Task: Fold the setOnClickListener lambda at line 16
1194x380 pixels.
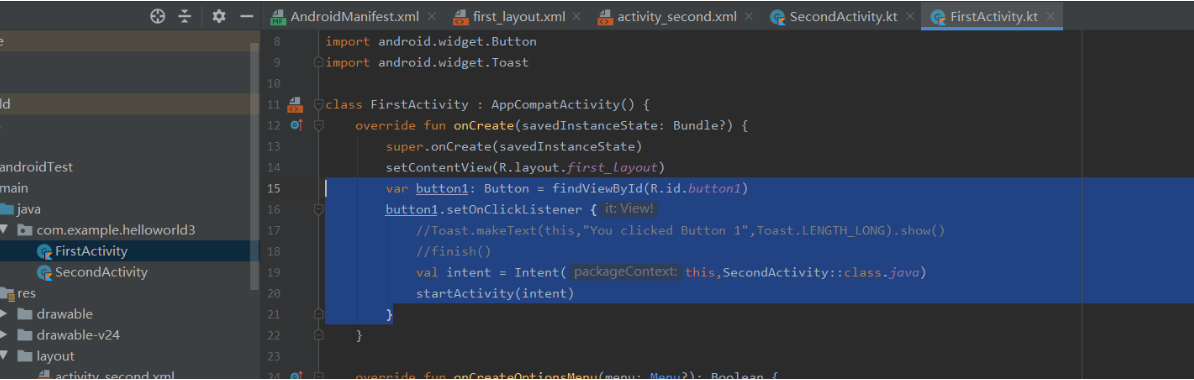Action: (319, 209)
